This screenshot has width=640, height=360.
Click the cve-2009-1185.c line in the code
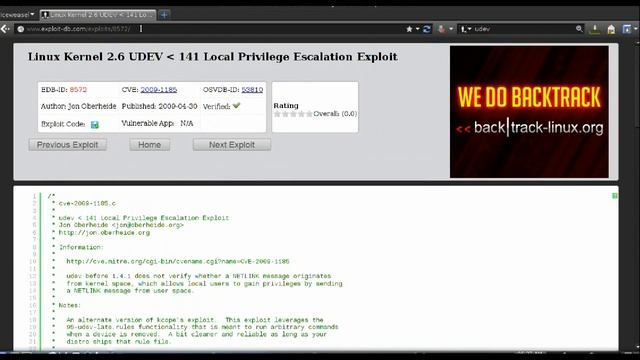point(87,203)
